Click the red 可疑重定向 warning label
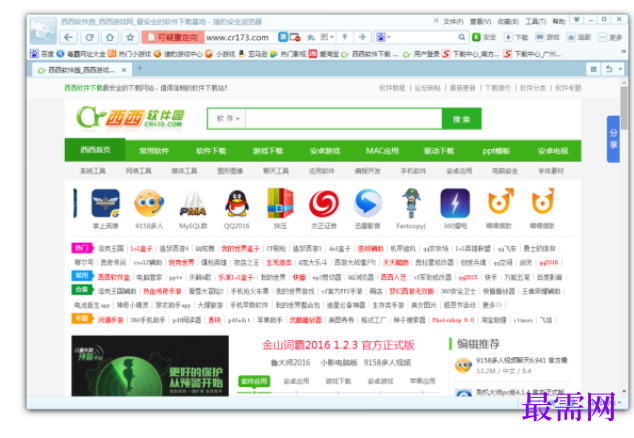Screen dimensions: 634x438 (173, 37)
